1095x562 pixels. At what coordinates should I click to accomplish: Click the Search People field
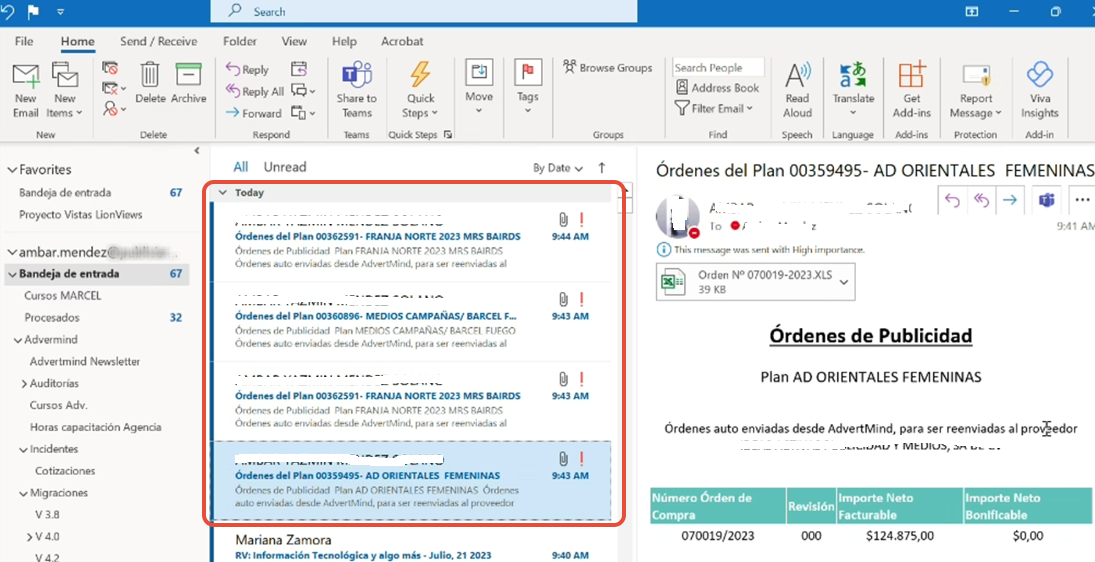pyautogui.click(x=719, y=68)
